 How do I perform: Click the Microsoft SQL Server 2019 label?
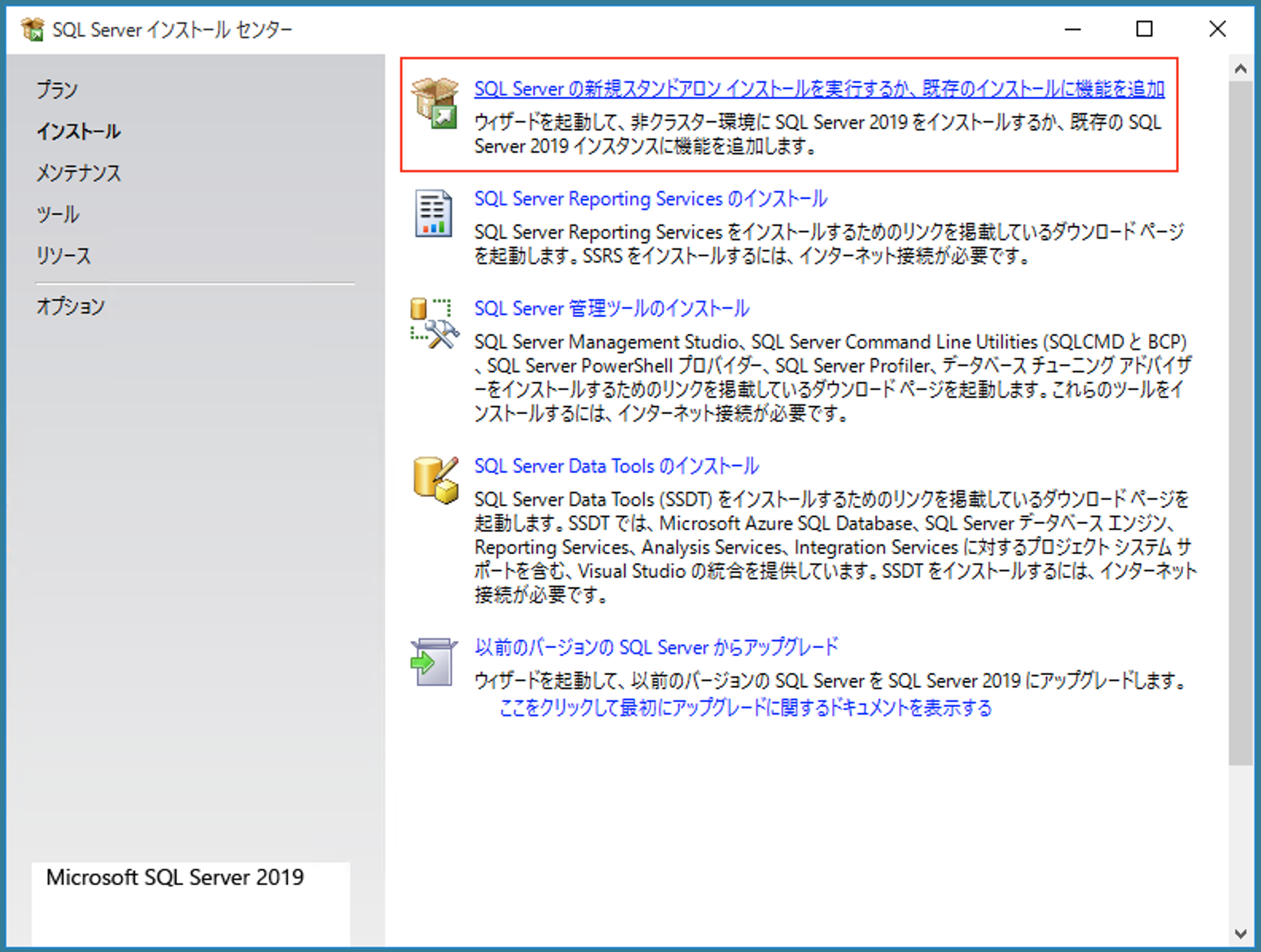coord(175,877)
